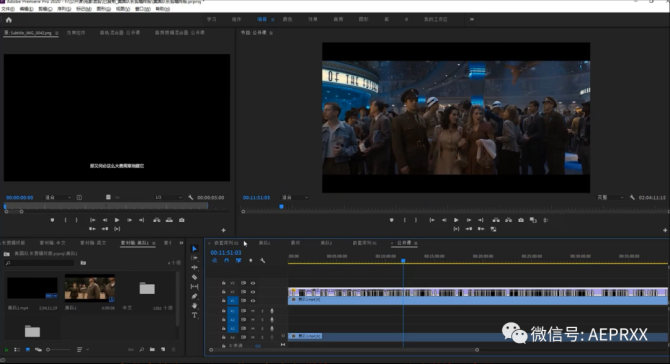Image resolution: width=670 pixels, height=364 pixels.
Task: Open Source Monitor zoom level dropdown
Action: click(x=58, y=197)
